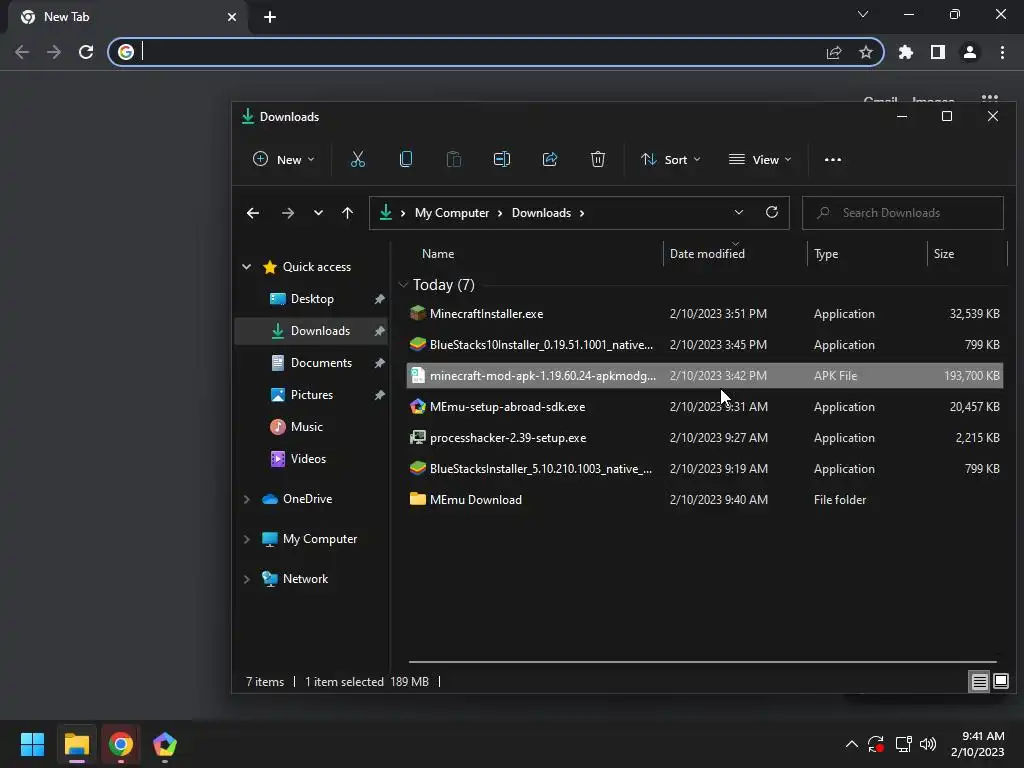Image resolution: width=1024 pixels, height=768 pixels.
Task: Click My Computer in breadcrumb path
Action: [x=452, y=213]
